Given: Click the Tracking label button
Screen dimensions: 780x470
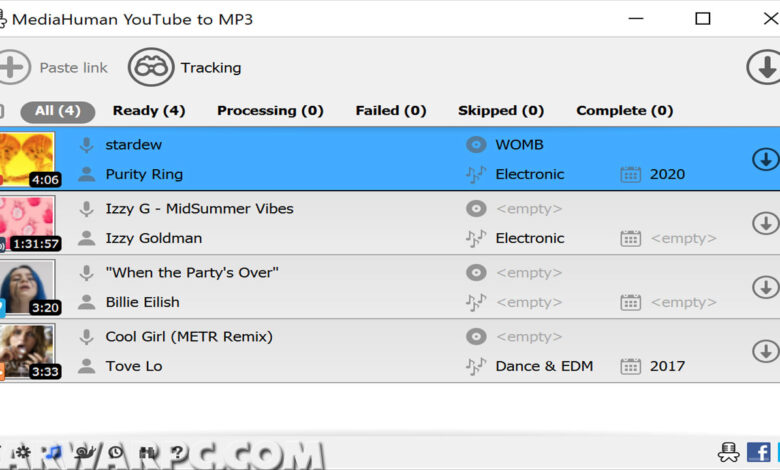Looking at the screenshot, I should click(x=211, y=68).
